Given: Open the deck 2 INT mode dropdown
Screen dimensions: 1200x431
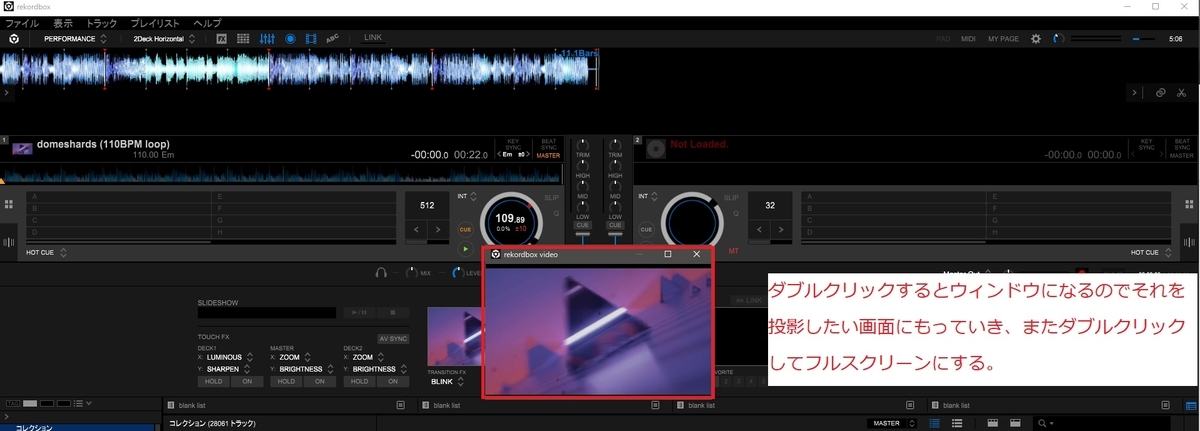Looking at the screenshot, I should click(x=649, y=196).
